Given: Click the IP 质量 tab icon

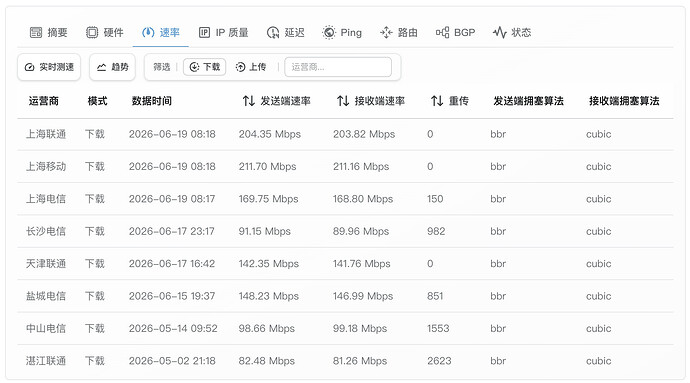Looking at the screenshot, I should click(x=204, y=32).
